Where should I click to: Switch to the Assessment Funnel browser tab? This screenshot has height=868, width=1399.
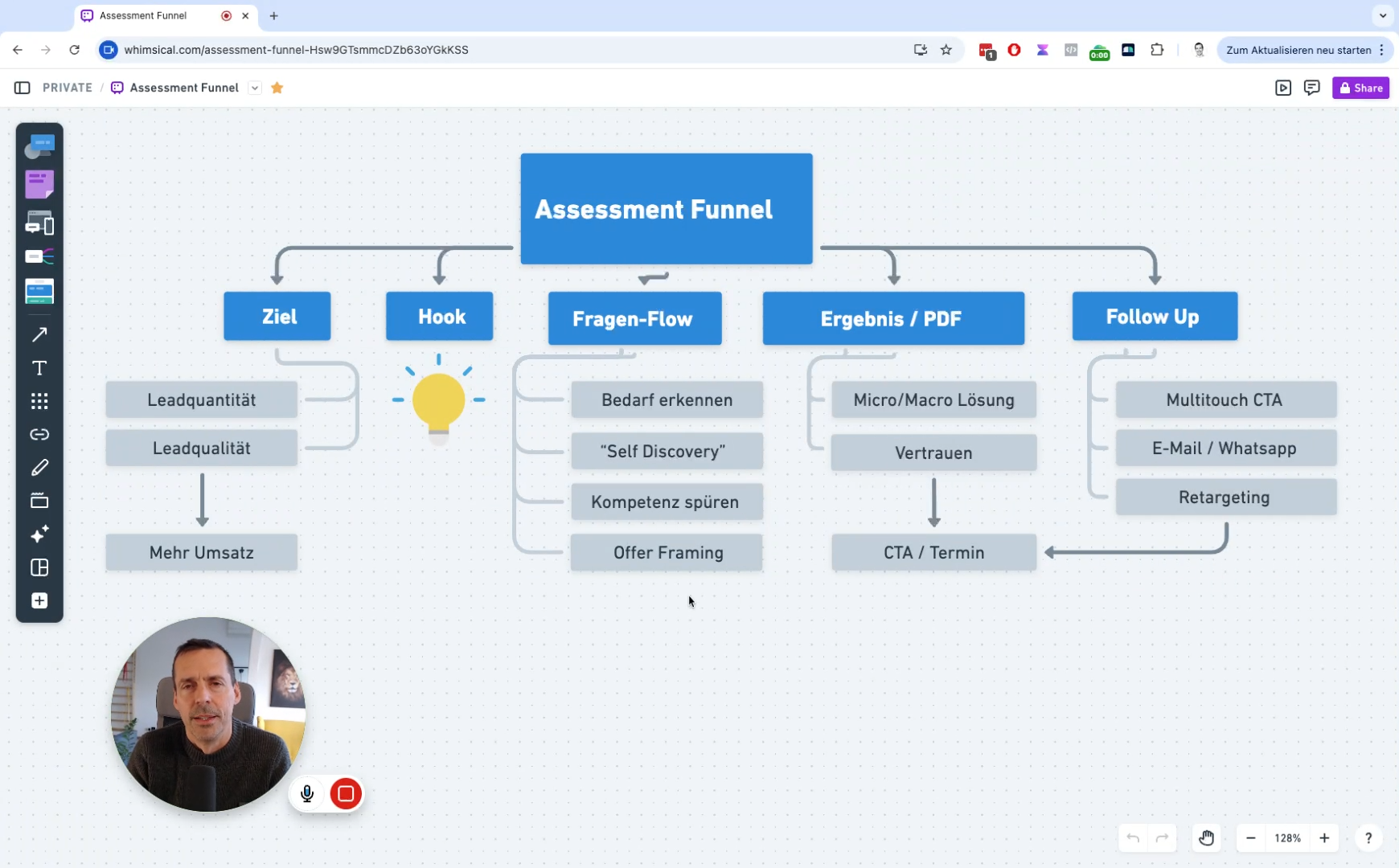coord(153,15)
